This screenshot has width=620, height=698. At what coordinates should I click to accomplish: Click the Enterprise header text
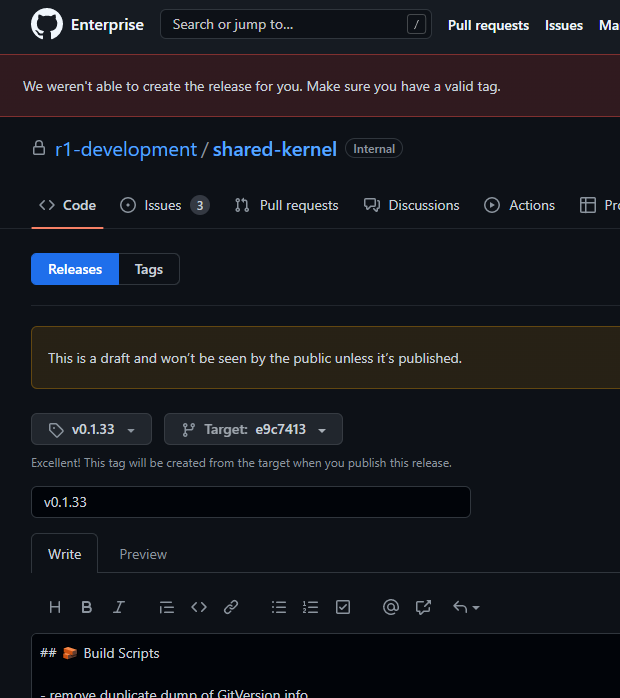tap(107, 24)
